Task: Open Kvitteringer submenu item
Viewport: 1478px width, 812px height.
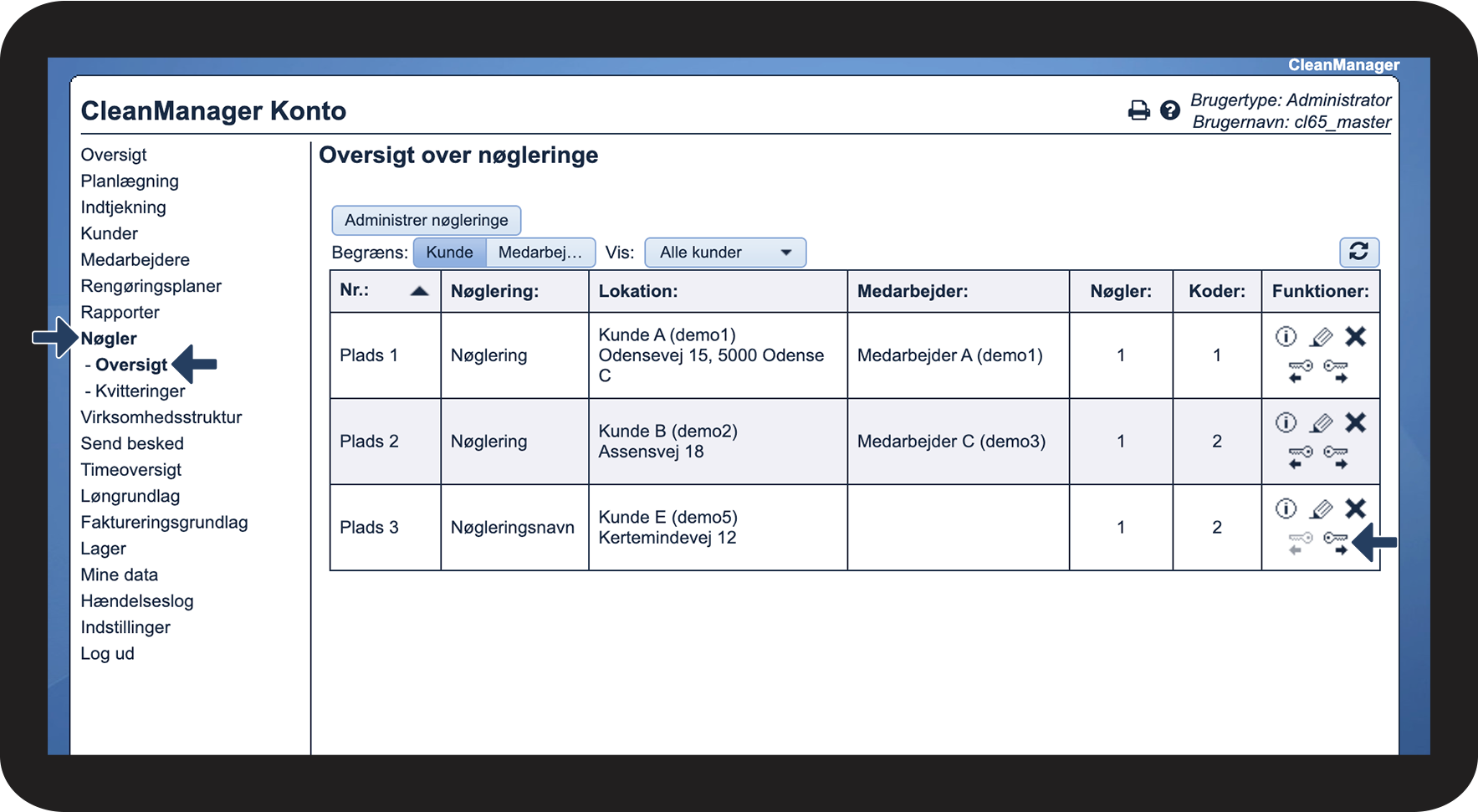Action: [140, 391]
